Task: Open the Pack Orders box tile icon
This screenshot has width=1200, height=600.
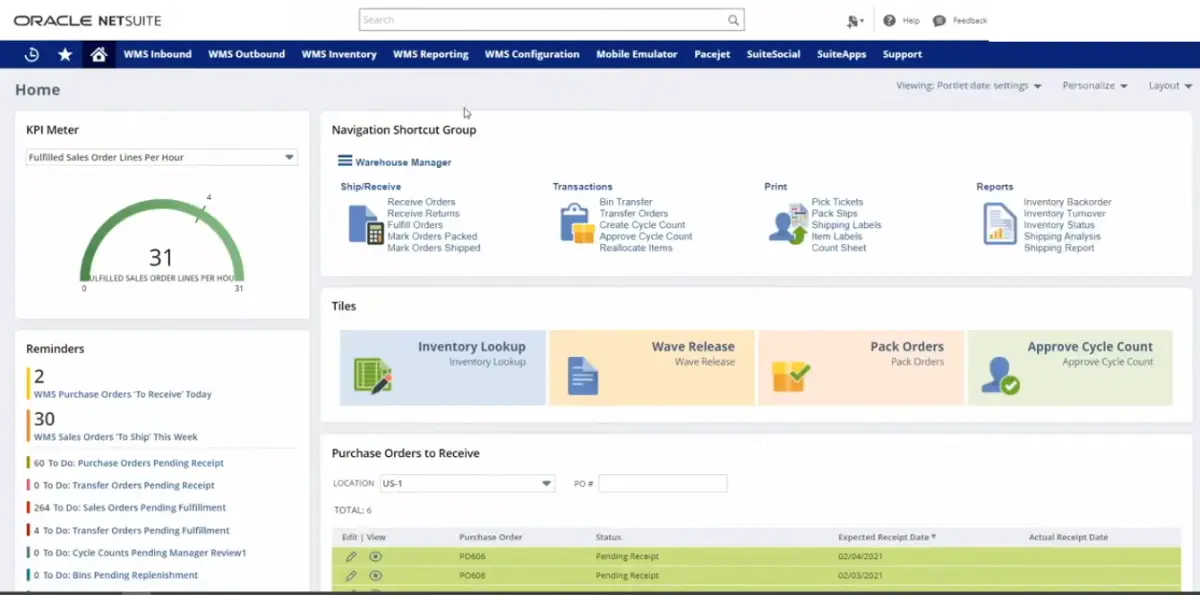Action: (x=791, y=376)
